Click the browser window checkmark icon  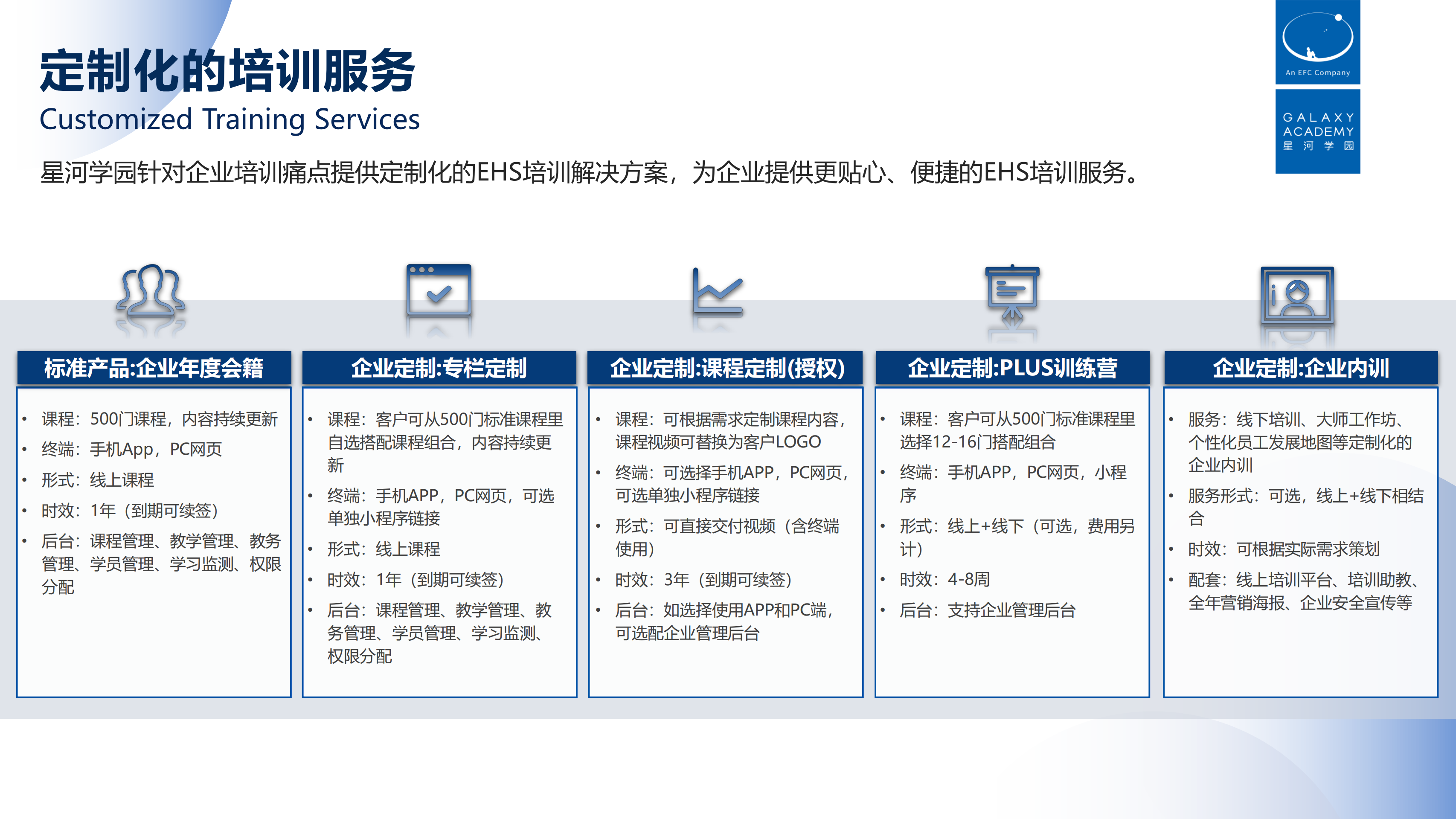439,289
